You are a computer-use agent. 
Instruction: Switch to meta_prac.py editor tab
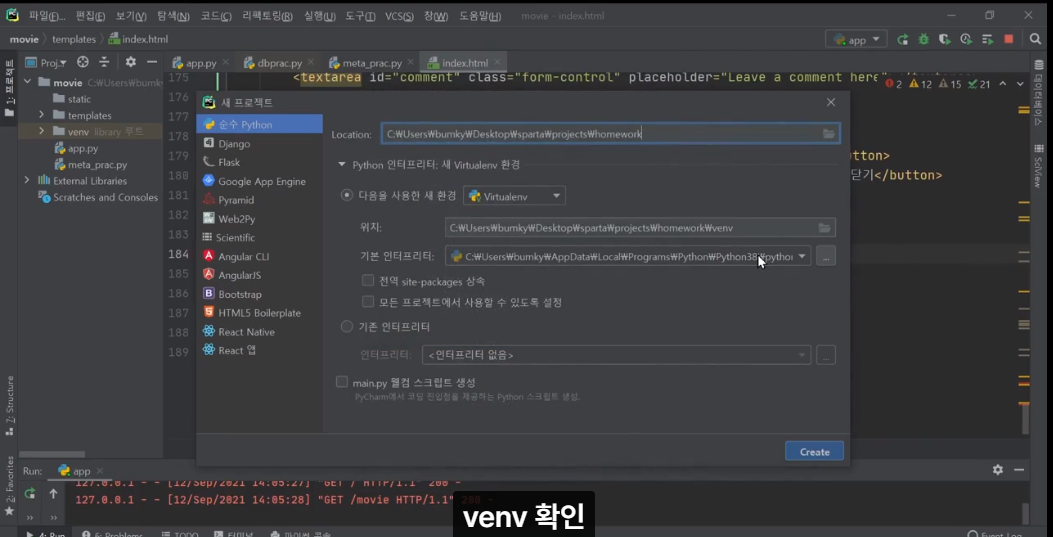tap(371, 63)
